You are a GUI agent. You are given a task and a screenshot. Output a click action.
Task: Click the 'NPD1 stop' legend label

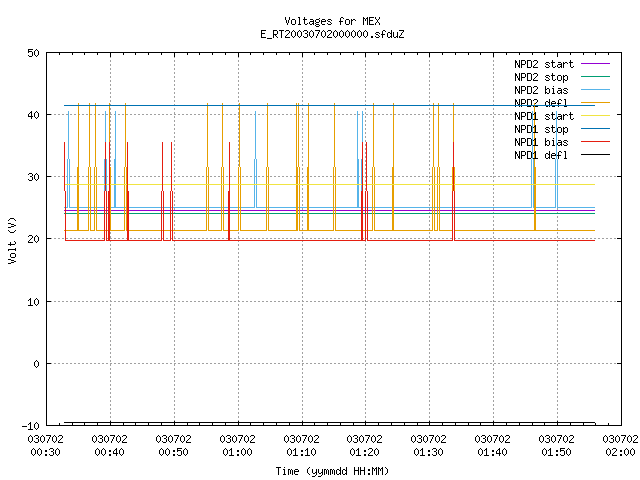[541, 129]
